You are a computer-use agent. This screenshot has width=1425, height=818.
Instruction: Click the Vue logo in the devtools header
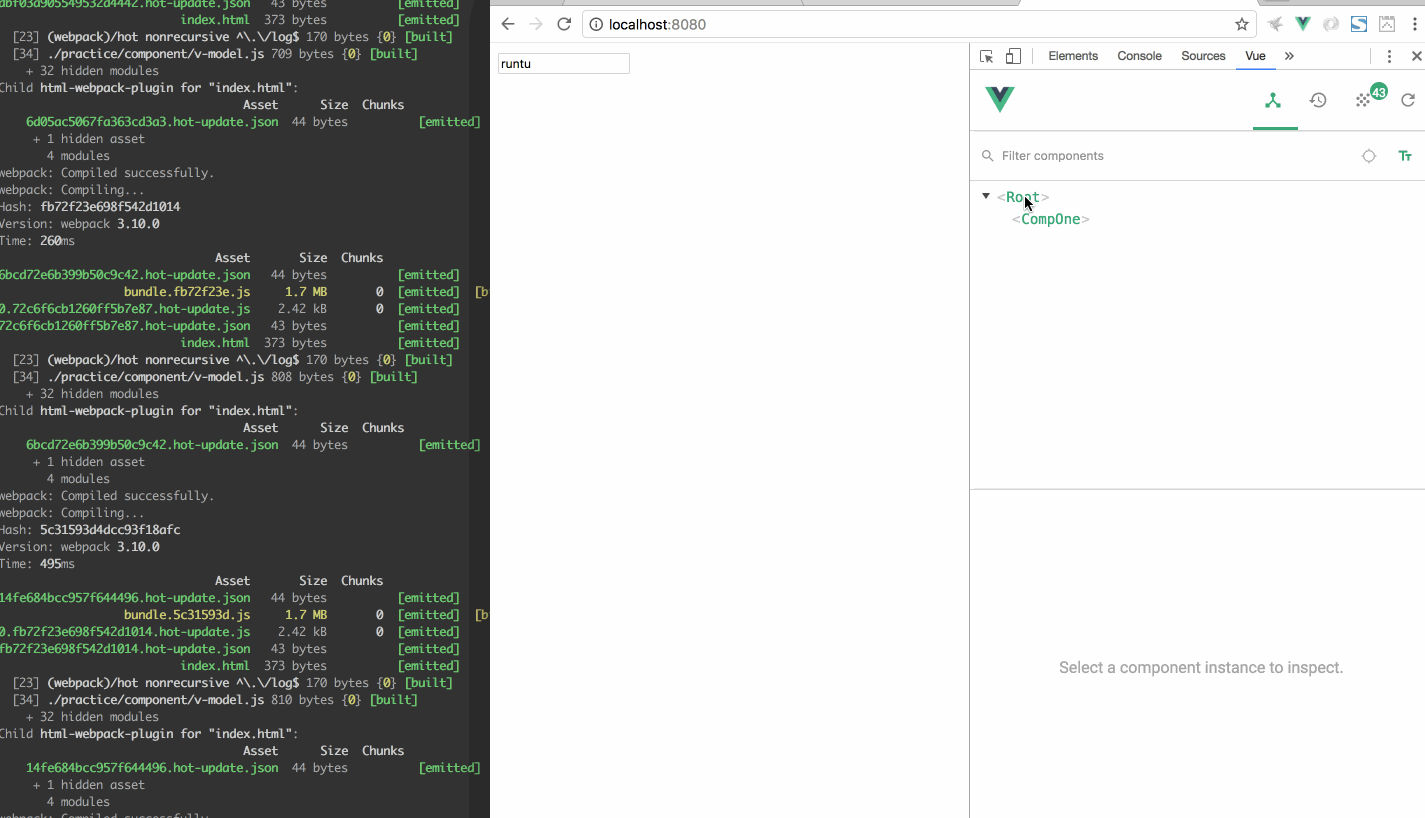pos(1000,99)
